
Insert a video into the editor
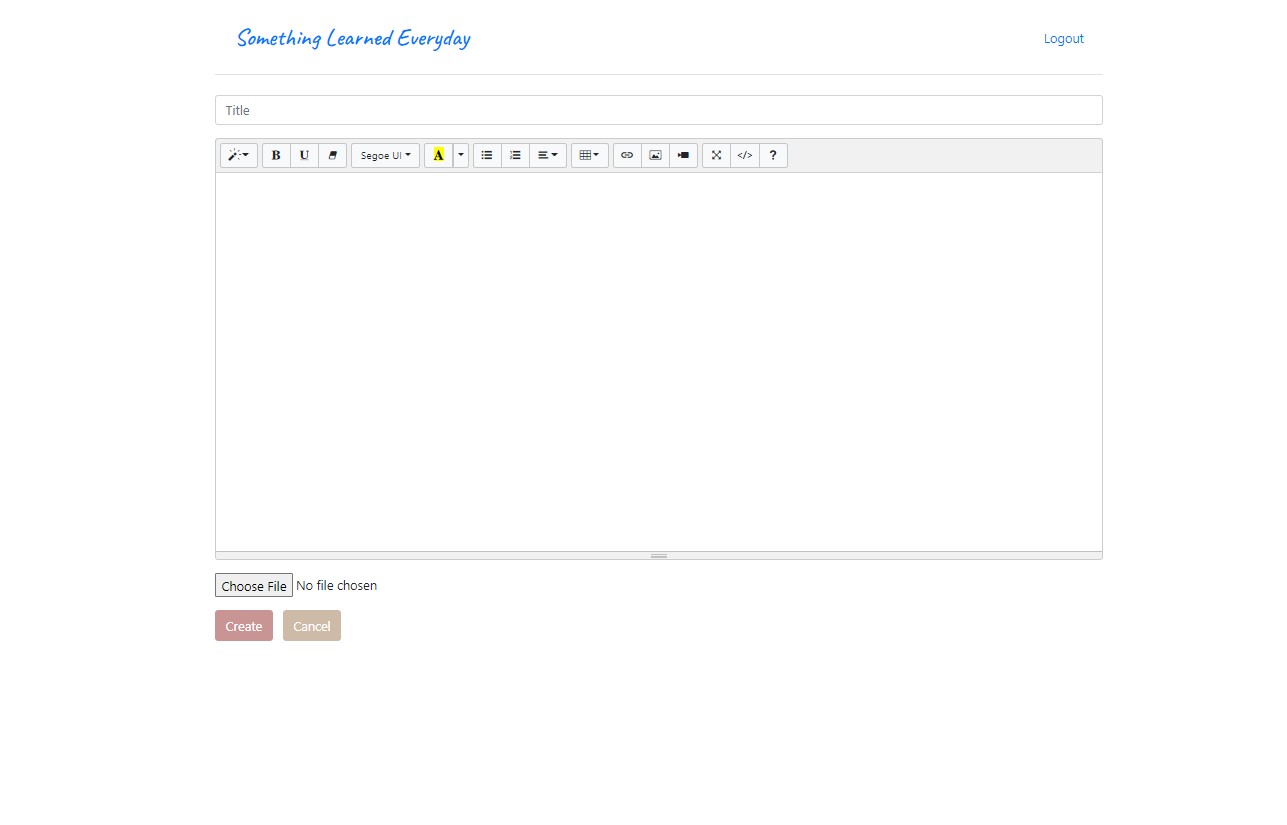(x=682, y=155)
